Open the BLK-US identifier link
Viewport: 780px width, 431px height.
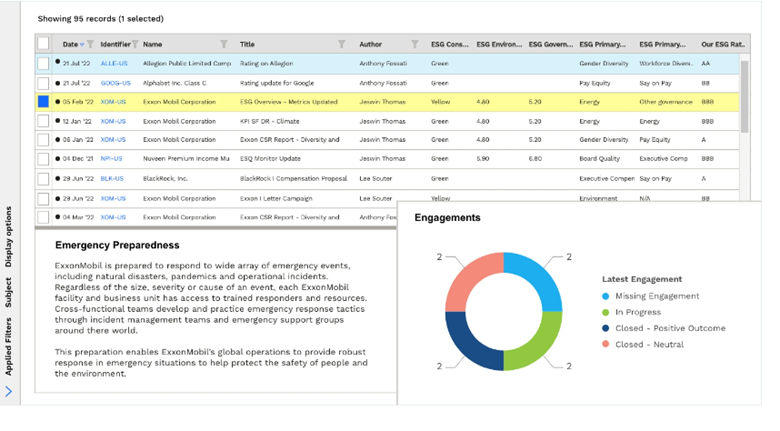112,179
